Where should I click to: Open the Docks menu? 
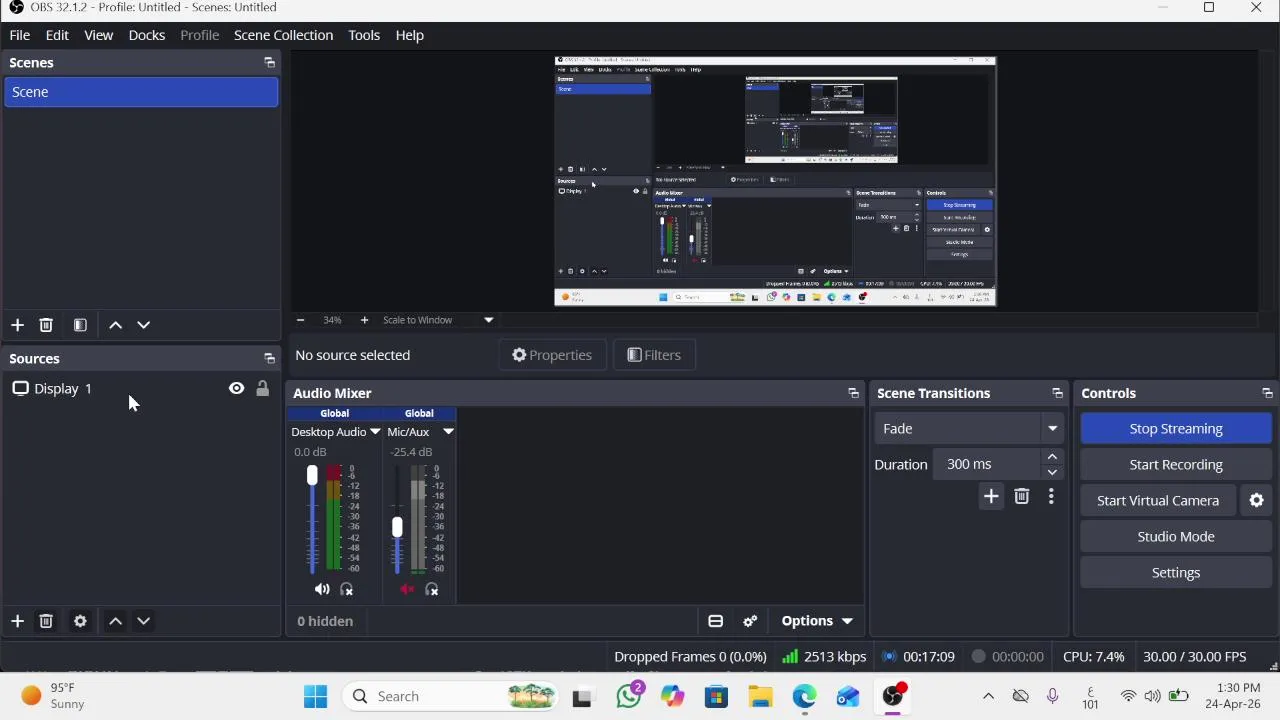(147, 35)
